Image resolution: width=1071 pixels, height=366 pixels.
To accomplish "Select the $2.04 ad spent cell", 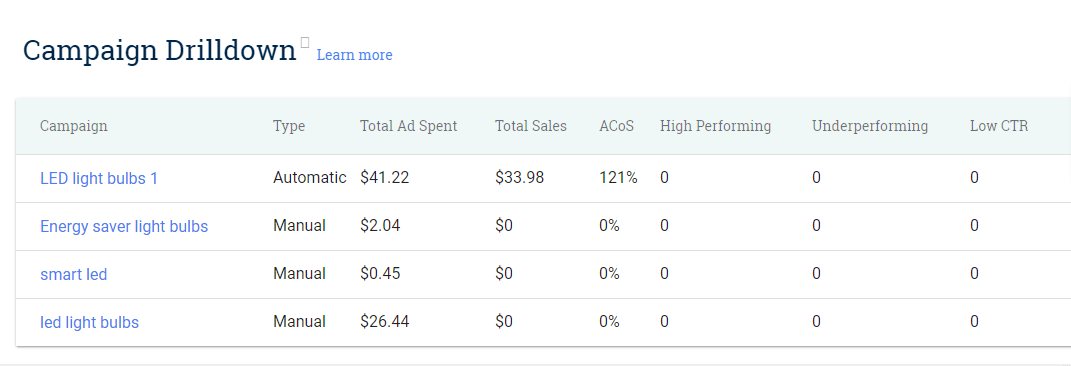I will click(x=380, y=226).
